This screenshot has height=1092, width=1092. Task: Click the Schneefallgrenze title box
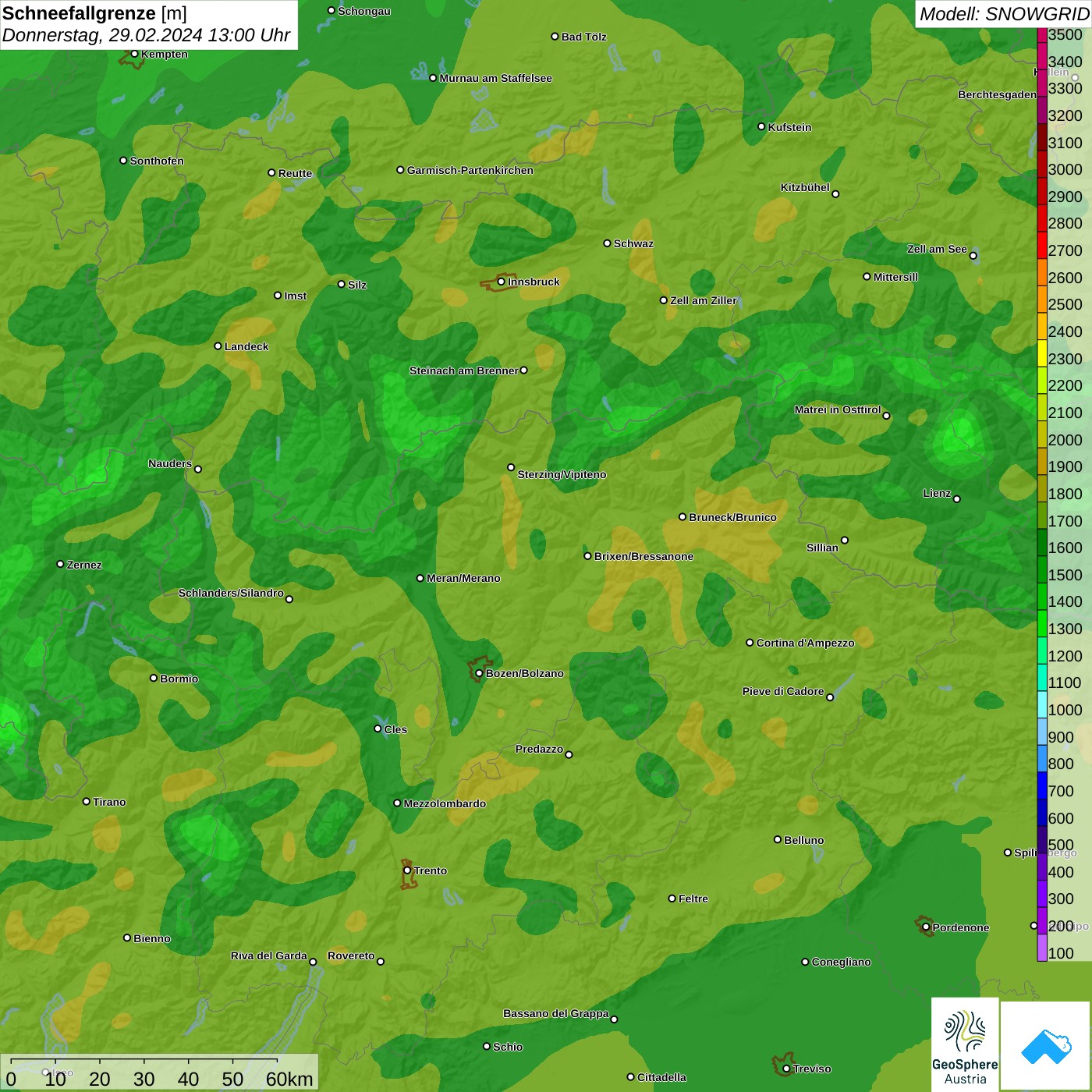tap(148, 24)
